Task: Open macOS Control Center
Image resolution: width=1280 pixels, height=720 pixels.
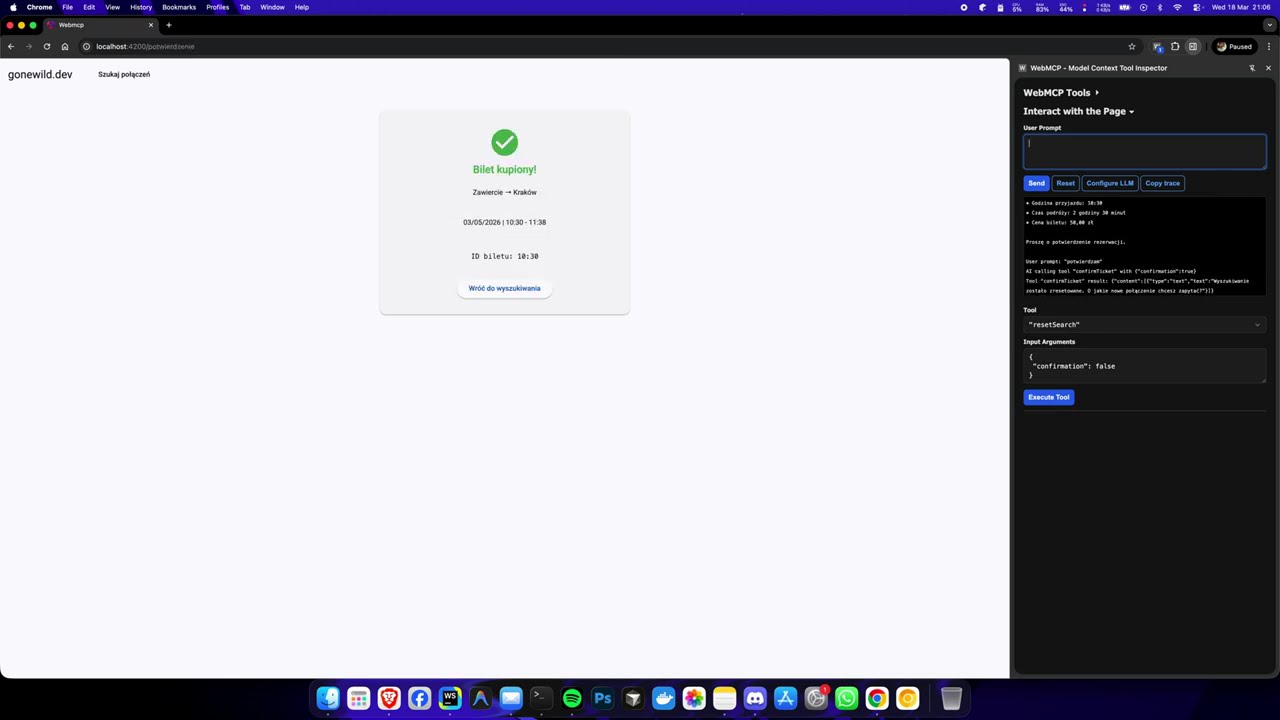Action: [1196, 7]
